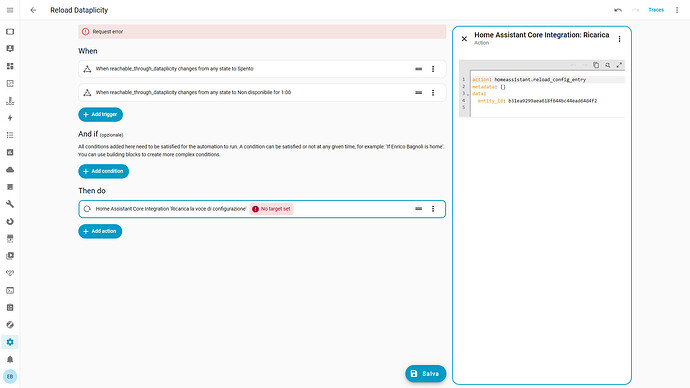Image resolution: width=690 pixels, height=388 pixels.
Task: Open Settings gear in the sidebar
Action: point(10,342)
